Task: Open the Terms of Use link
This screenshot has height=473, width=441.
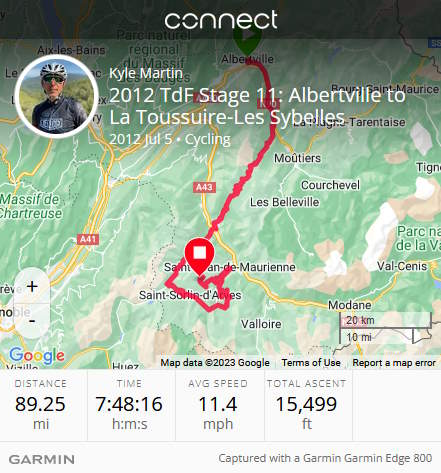Action: coord(311,363)
